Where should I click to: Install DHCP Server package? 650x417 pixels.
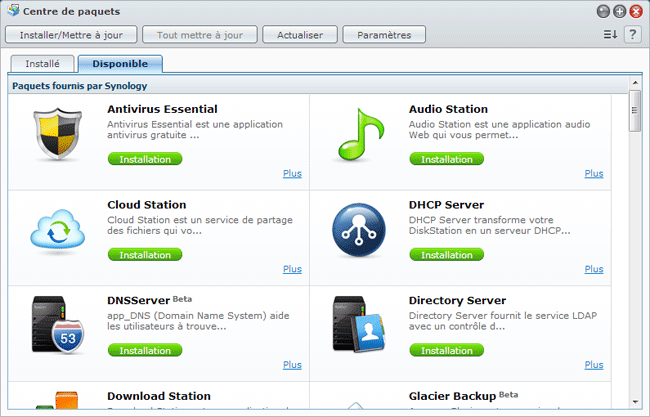click(447, 255)
